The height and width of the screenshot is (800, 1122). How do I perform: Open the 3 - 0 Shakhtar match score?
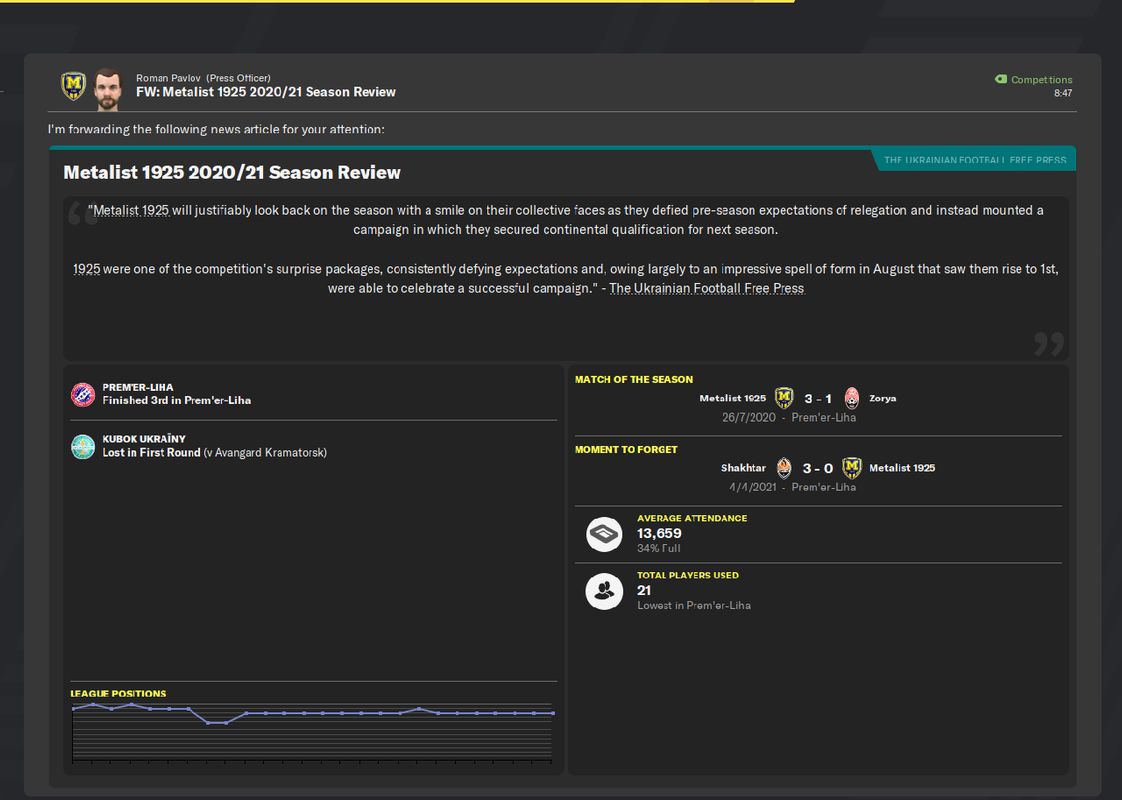click(818, 468)
